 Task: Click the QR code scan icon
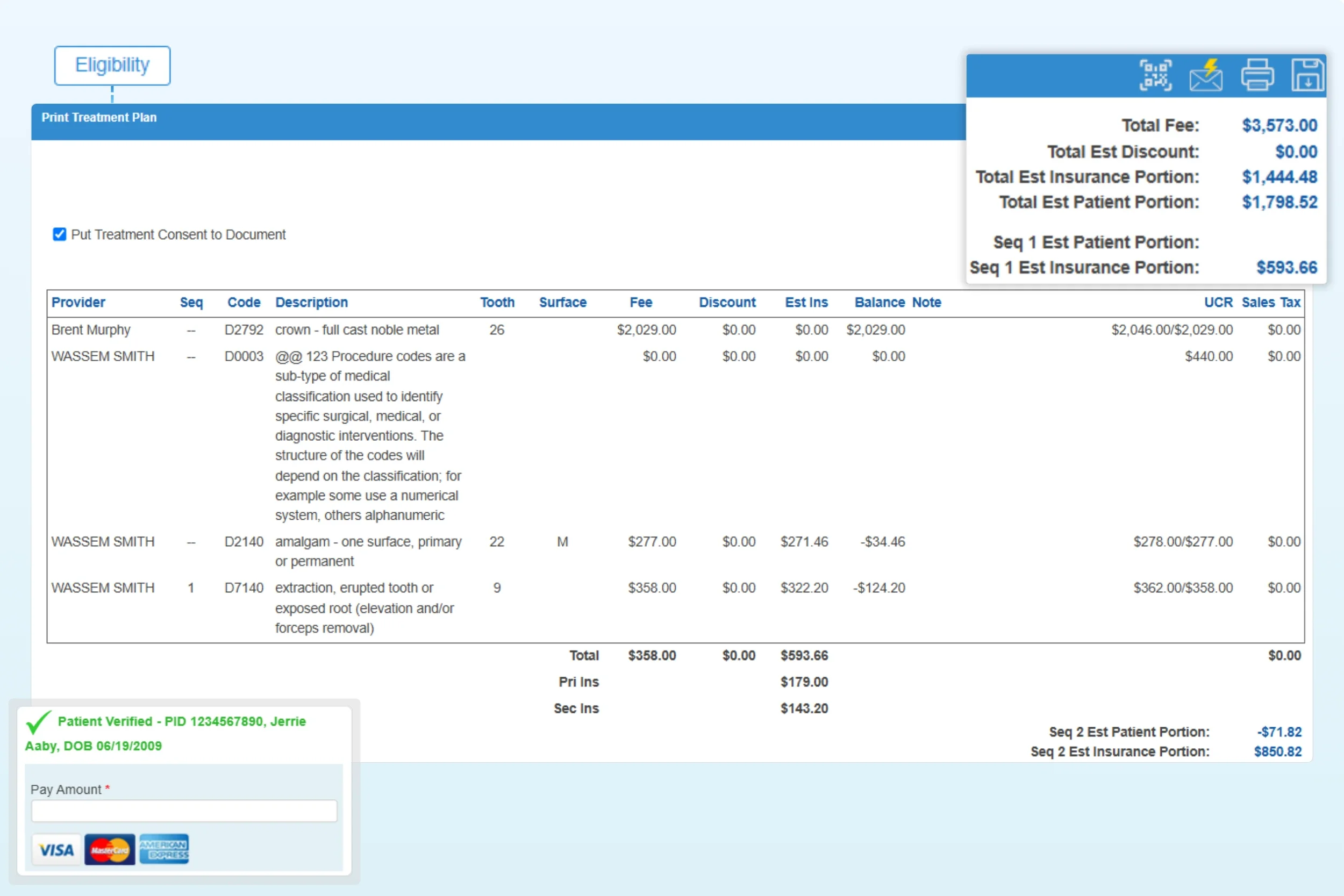1155,74
